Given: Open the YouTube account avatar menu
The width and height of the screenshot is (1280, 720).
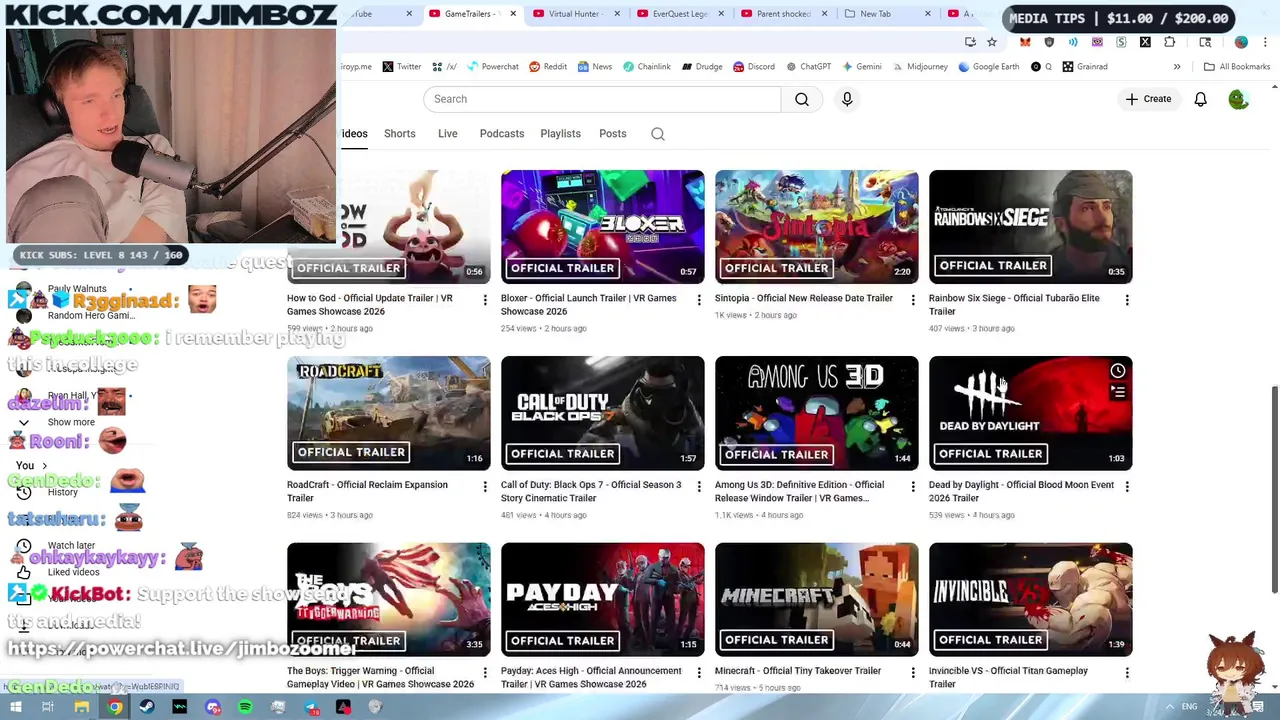Looking at the screenshot, I should 1238,99.
